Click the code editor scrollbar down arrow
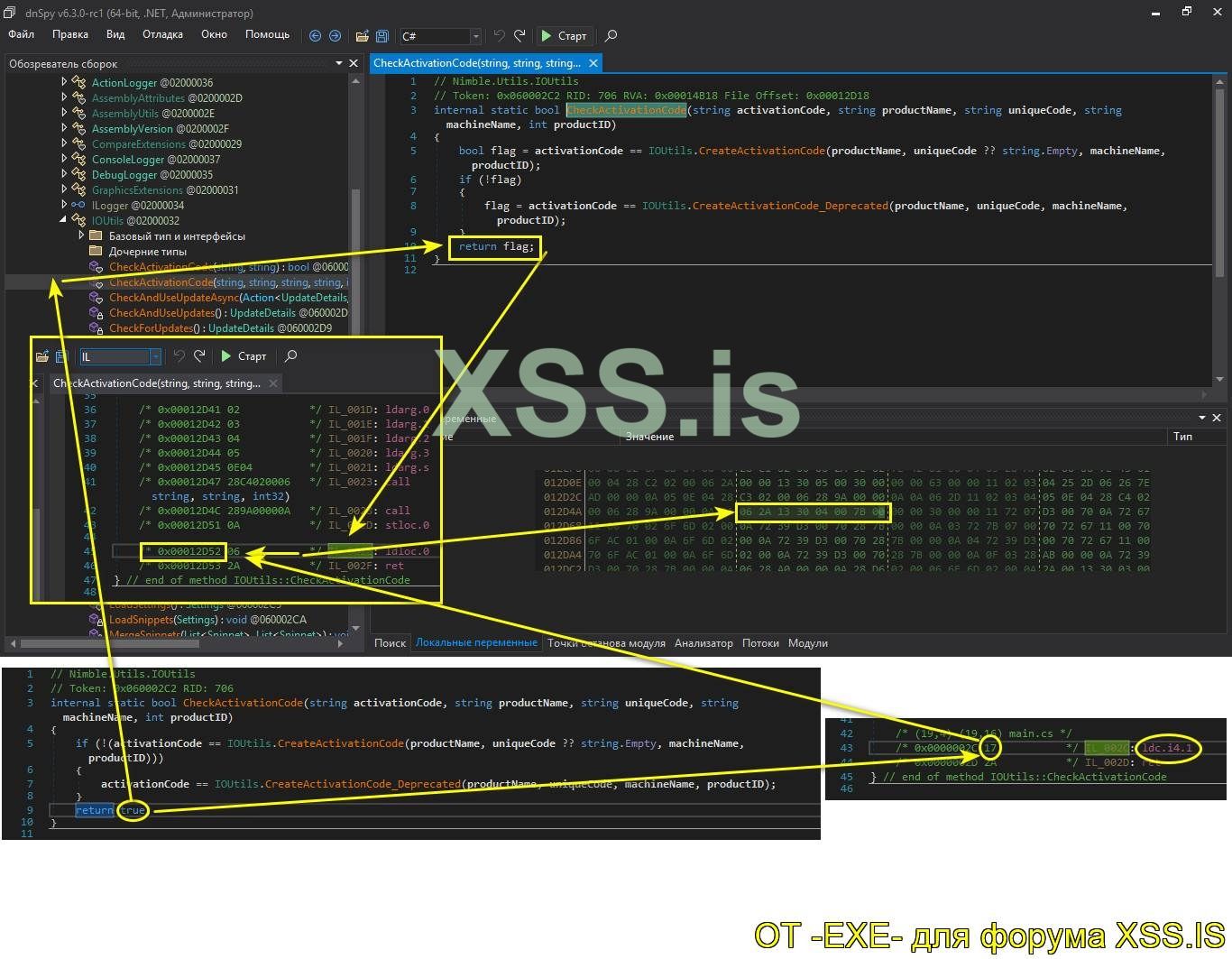The height and width of the screenshot is (959, 1232). pyautogui.click(x=1219, y=380)
